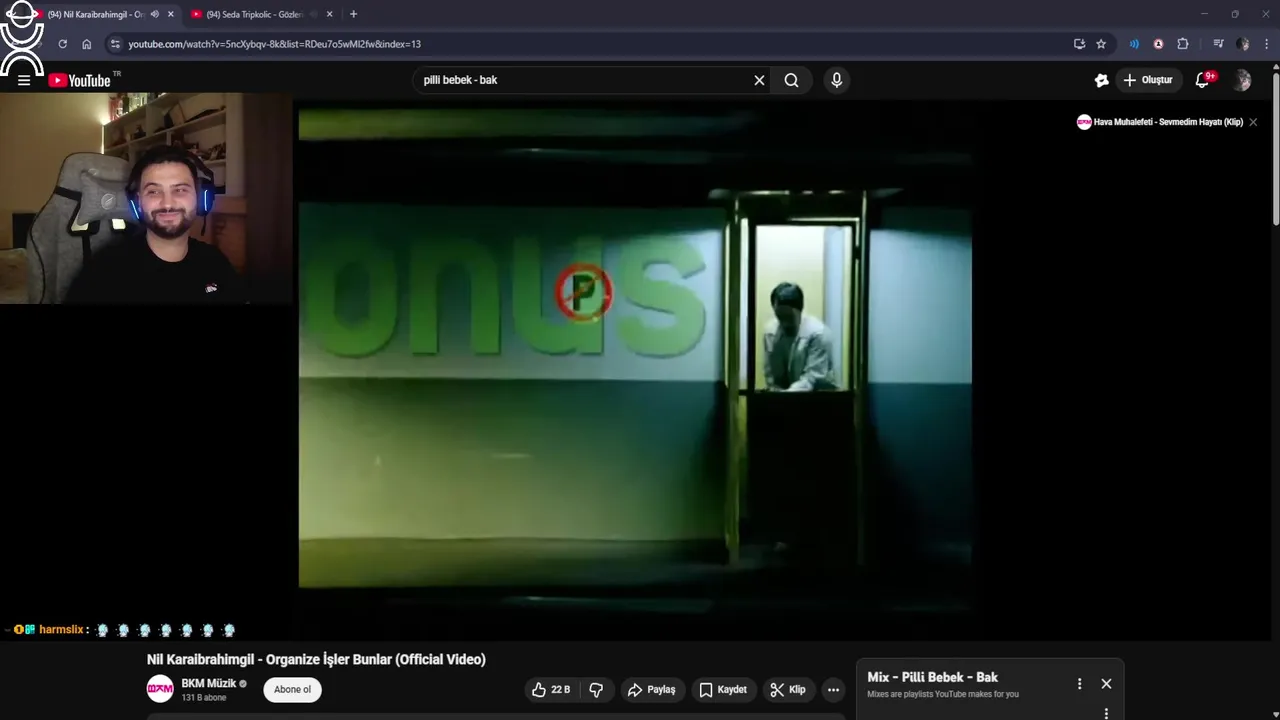This screenshot has width=1280, height=720.
Task: Open a new browser tab
Action: (x=353, y=14)
